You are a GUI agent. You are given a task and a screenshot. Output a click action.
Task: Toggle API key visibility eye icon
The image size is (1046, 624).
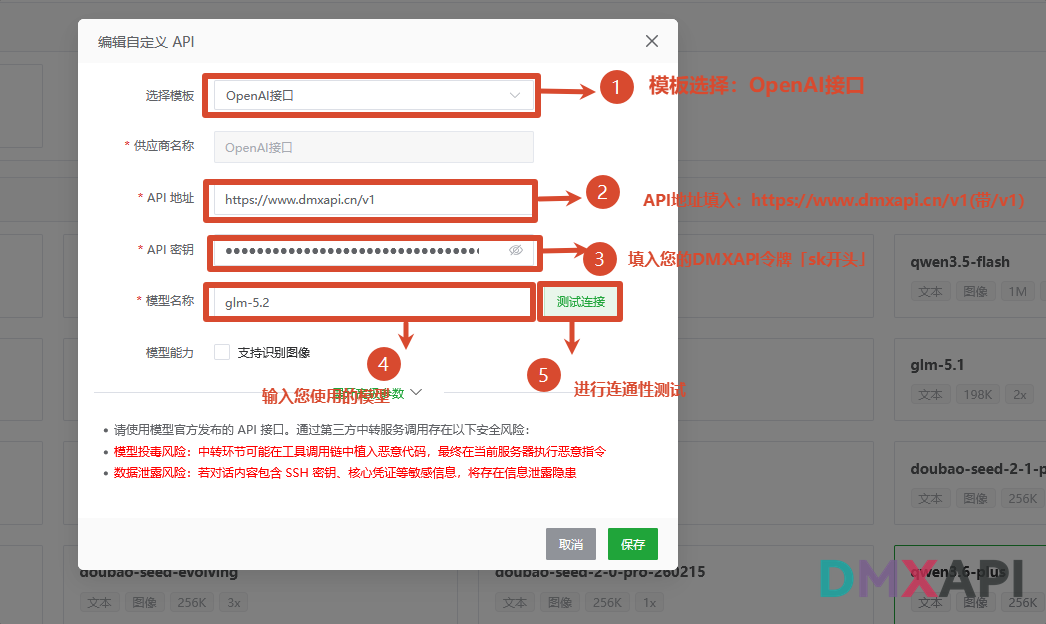[516, 250]
